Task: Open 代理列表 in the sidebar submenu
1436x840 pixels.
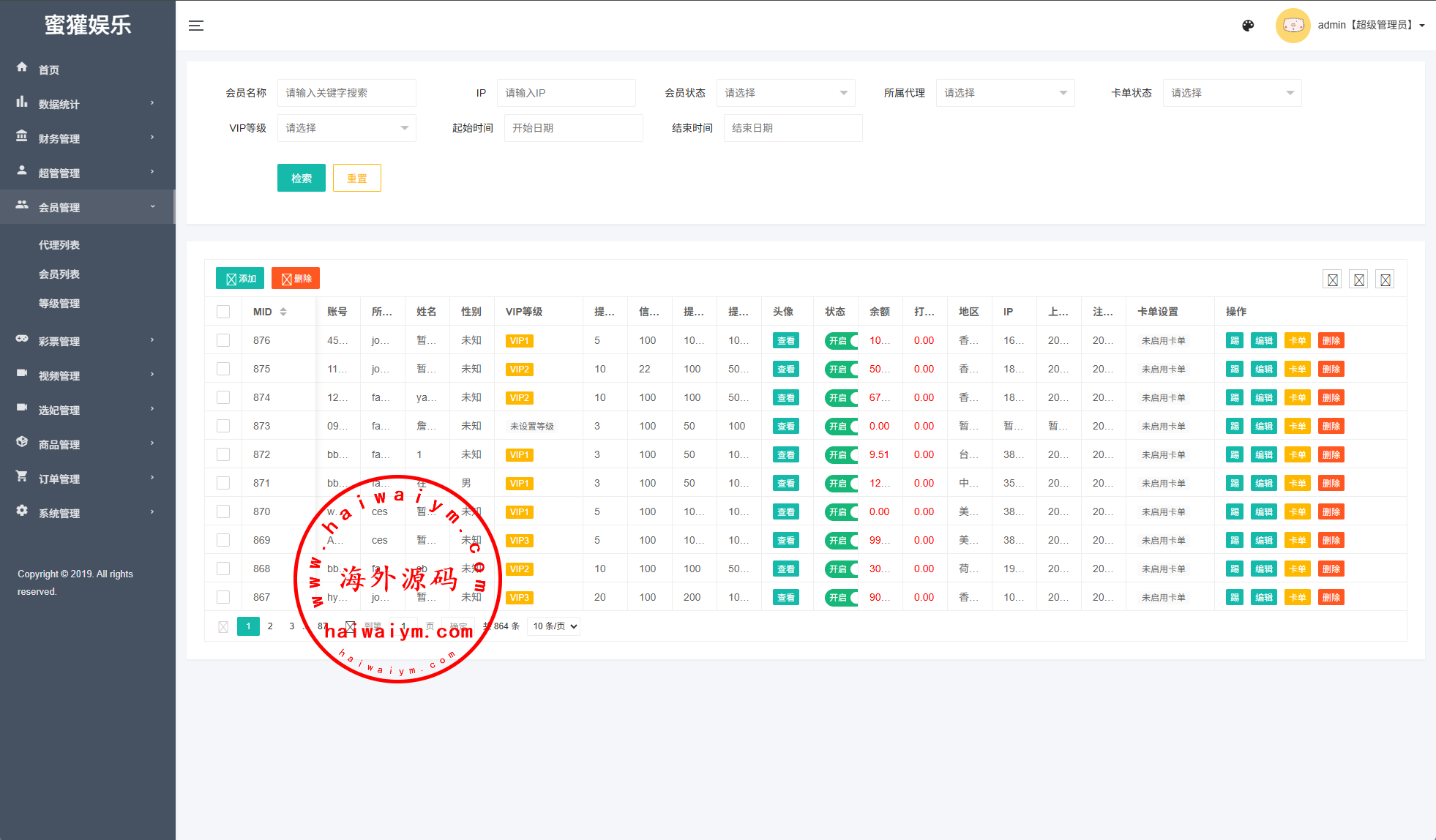Action: 59,245
